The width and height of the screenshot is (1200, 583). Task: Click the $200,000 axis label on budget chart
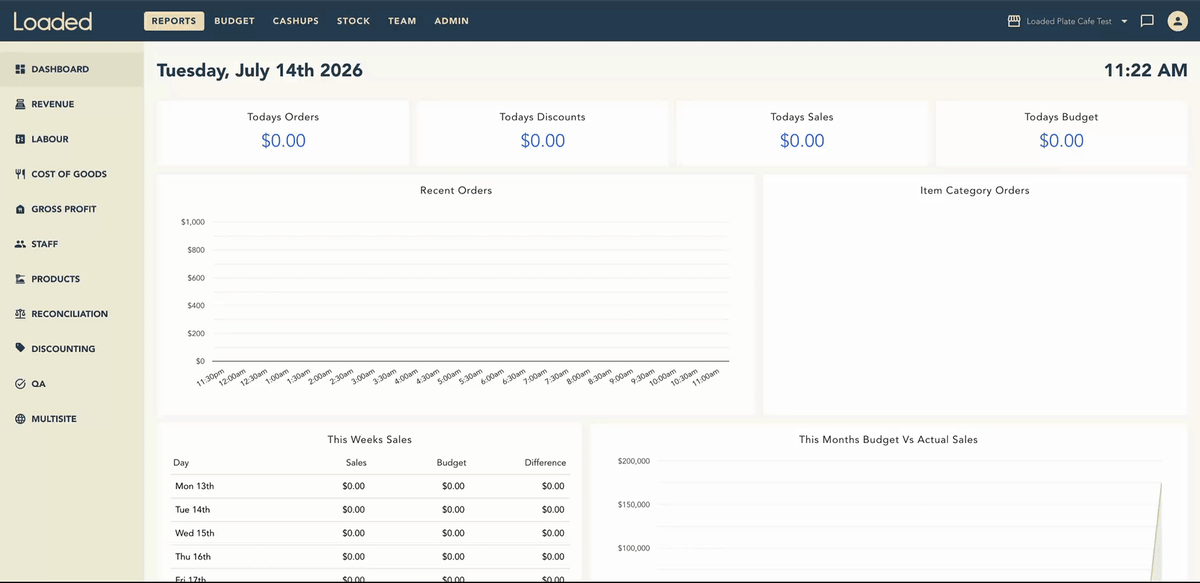coord(634,461)
